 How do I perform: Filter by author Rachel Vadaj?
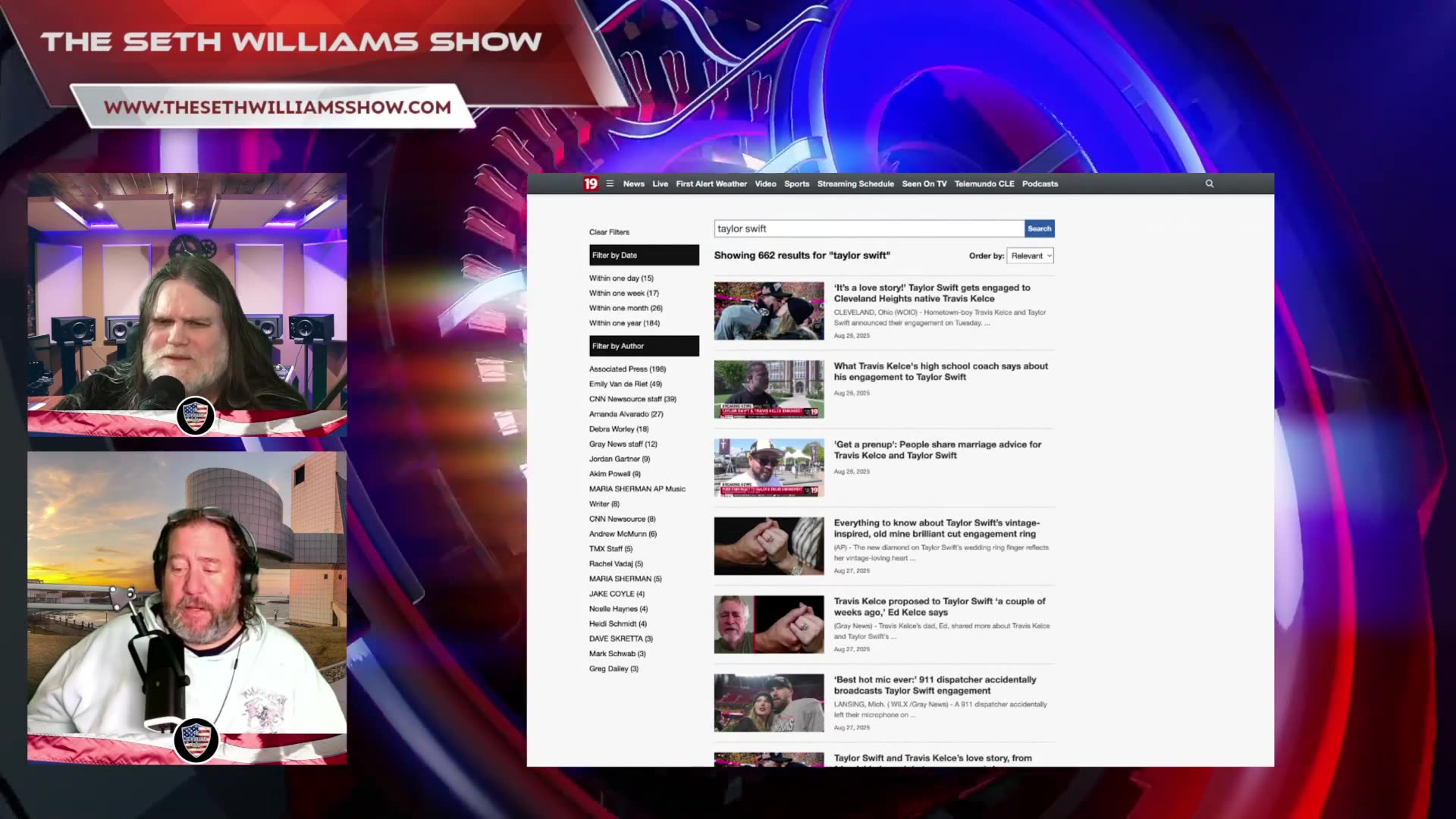coord(616,564)
